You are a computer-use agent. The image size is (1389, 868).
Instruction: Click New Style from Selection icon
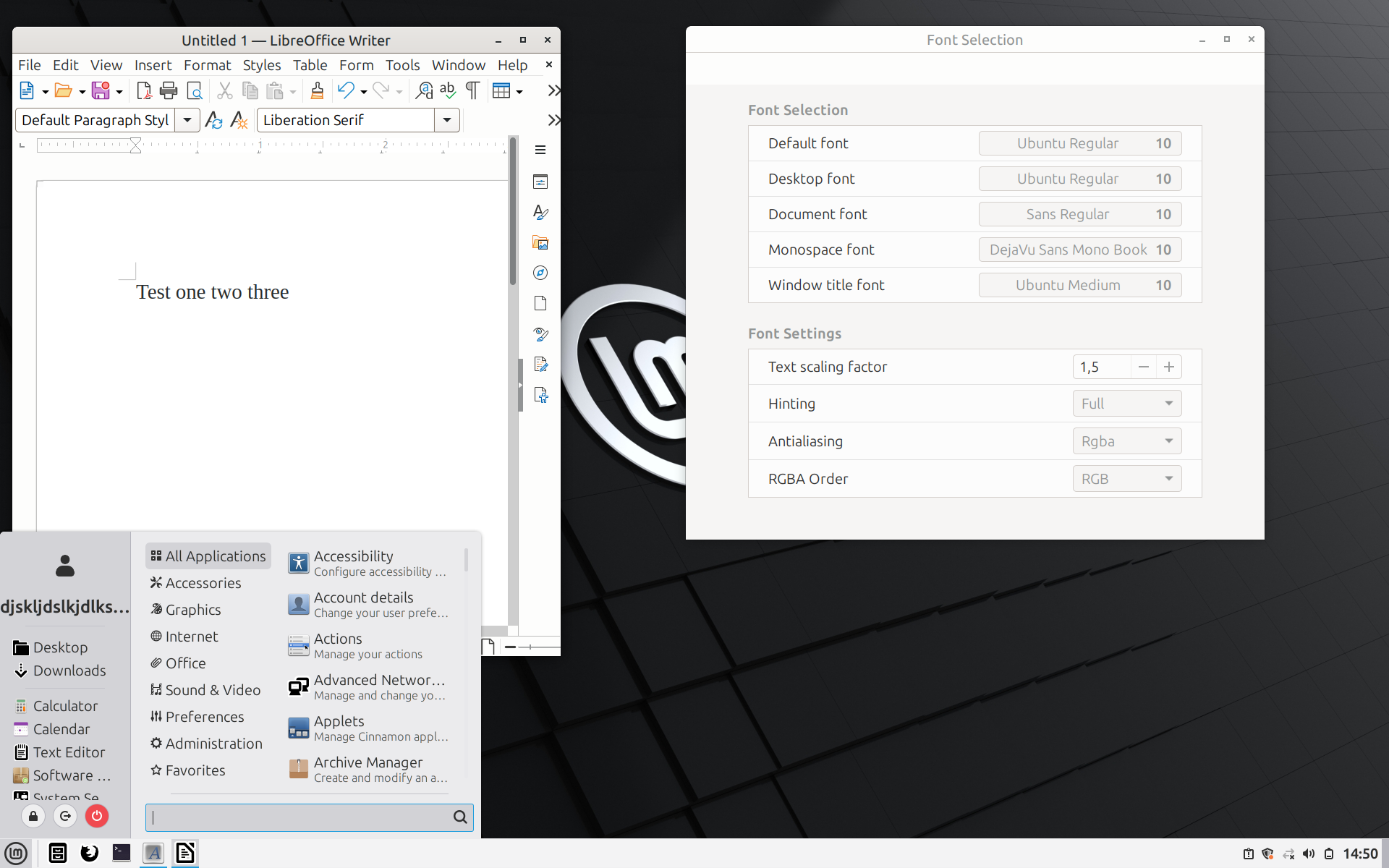click(239, 120)
